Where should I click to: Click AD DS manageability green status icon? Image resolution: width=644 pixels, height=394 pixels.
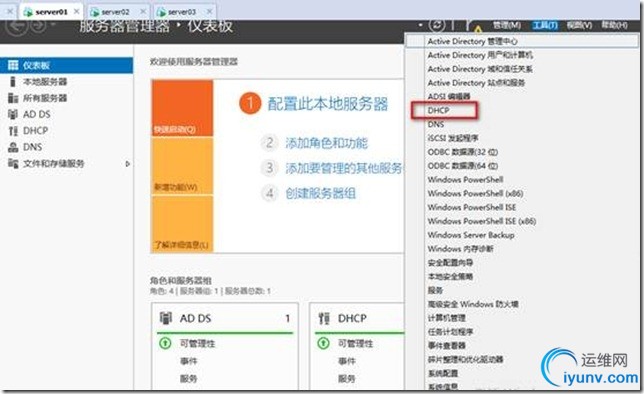tap(165, 343)
